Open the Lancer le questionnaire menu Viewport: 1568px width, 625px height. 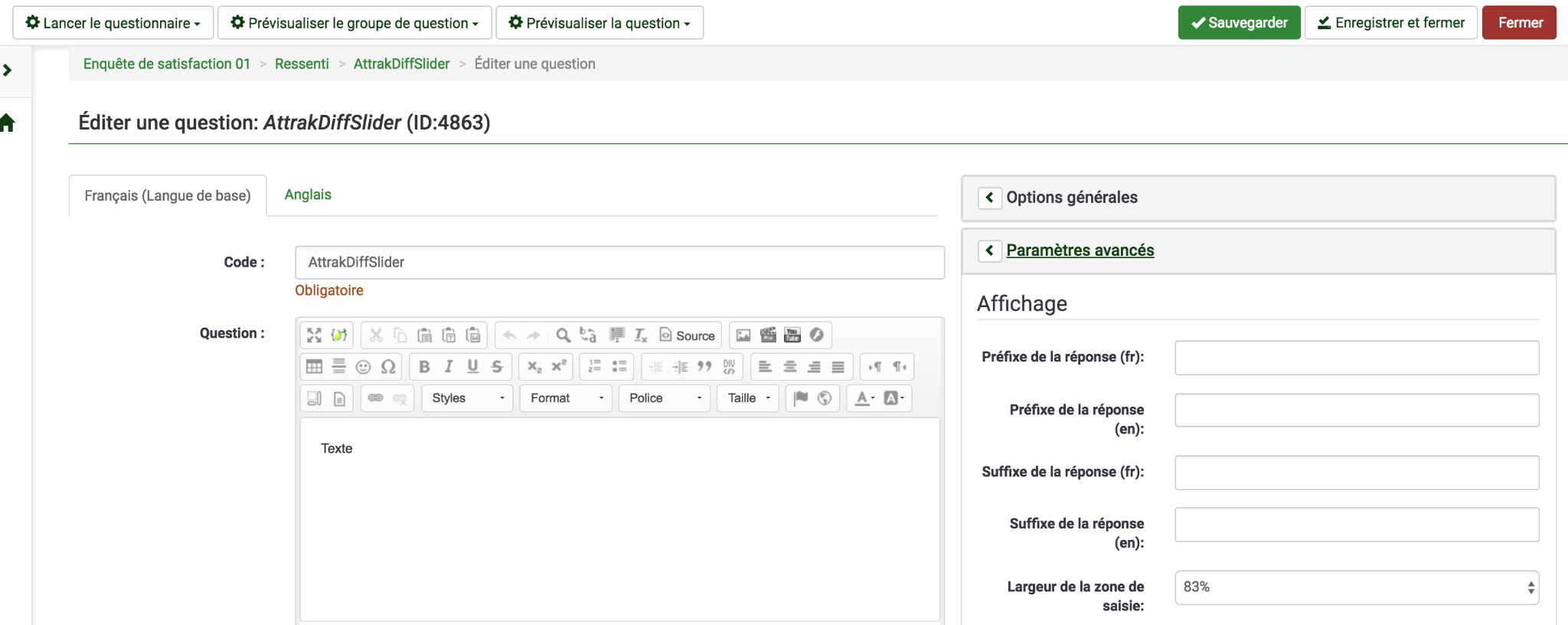tap(113, 23)
